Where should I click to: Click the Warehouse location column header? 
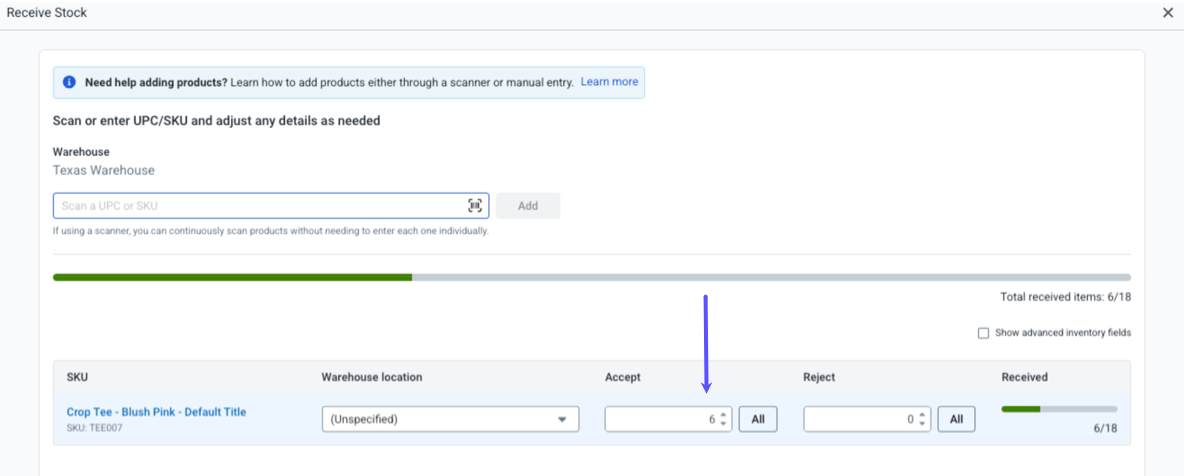[x=372, y=377]
